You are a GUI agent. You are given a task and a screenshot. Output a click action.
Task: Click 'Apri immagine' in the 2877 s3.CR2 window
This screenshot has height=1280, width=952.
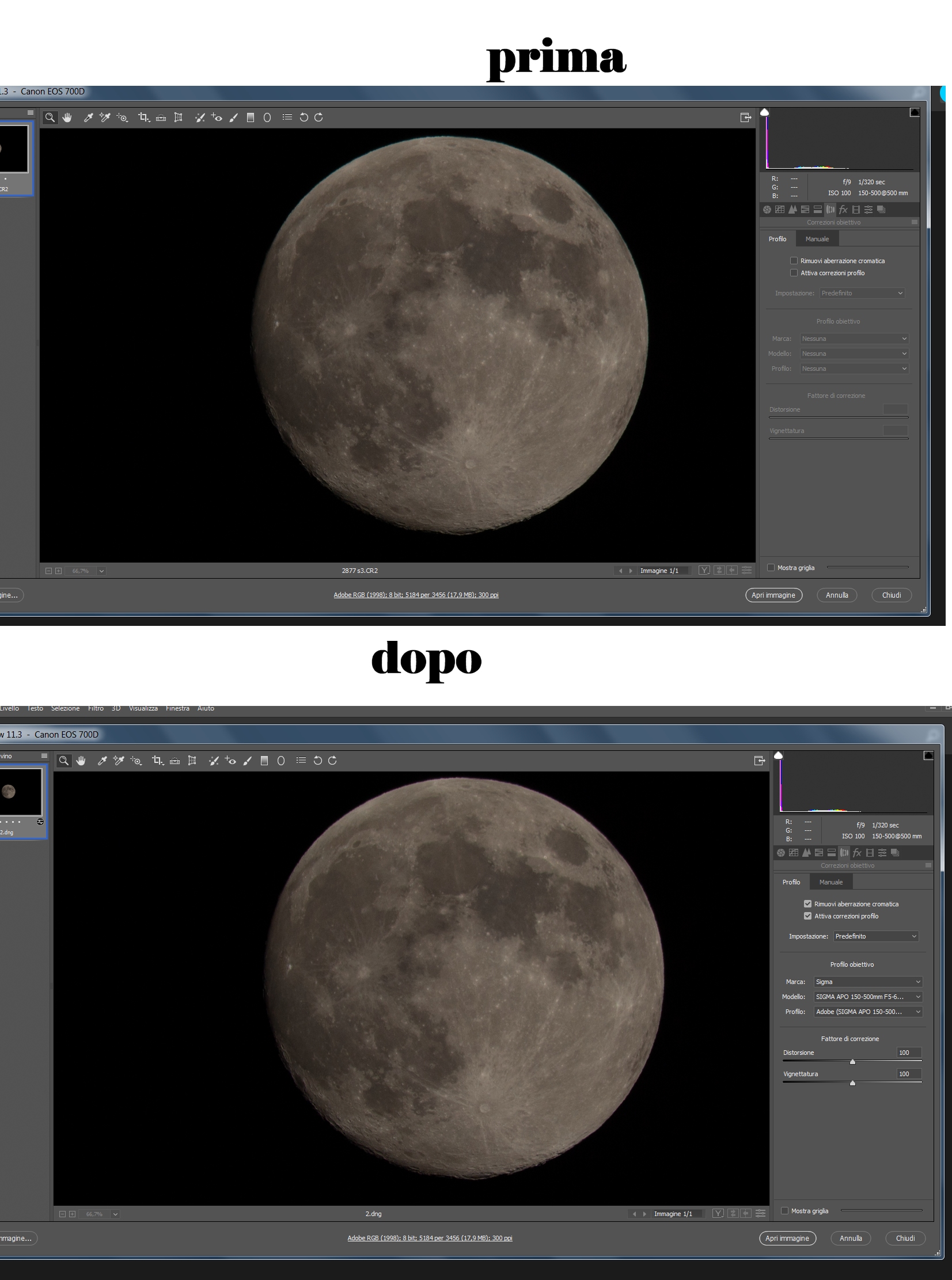click(x=773, y=595)
